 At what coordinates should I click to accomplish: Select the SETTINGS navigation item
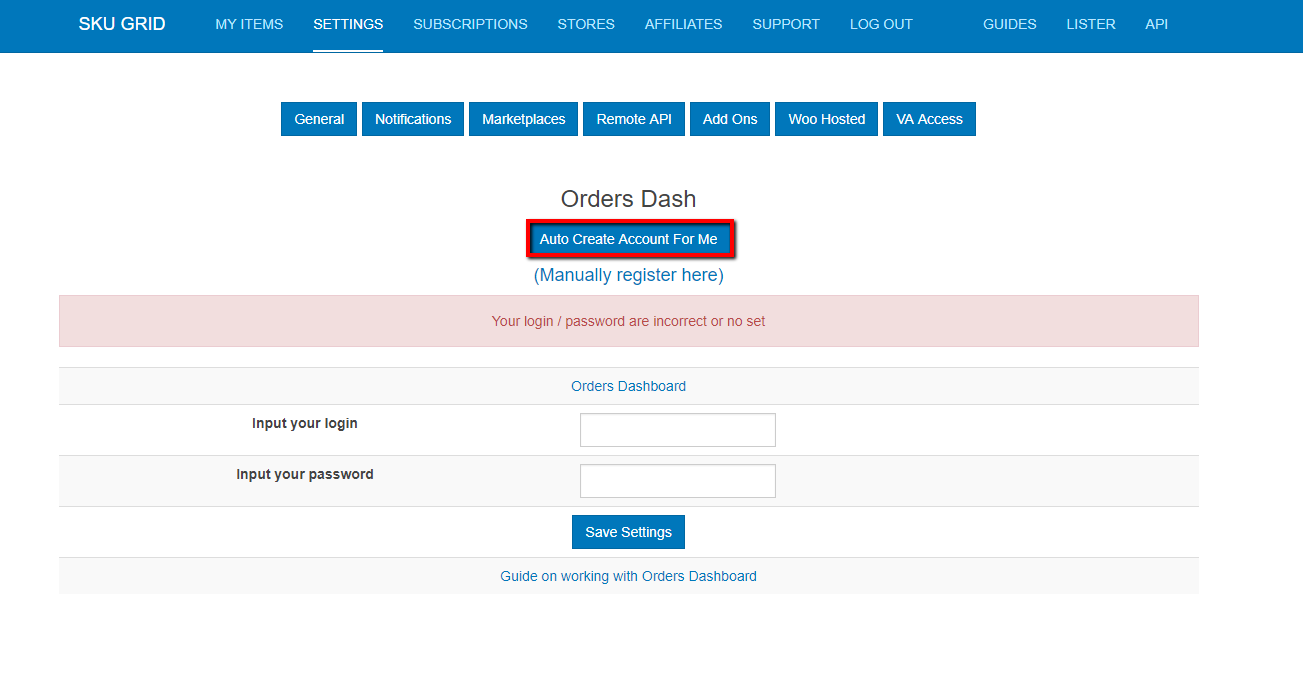point(348,24)
